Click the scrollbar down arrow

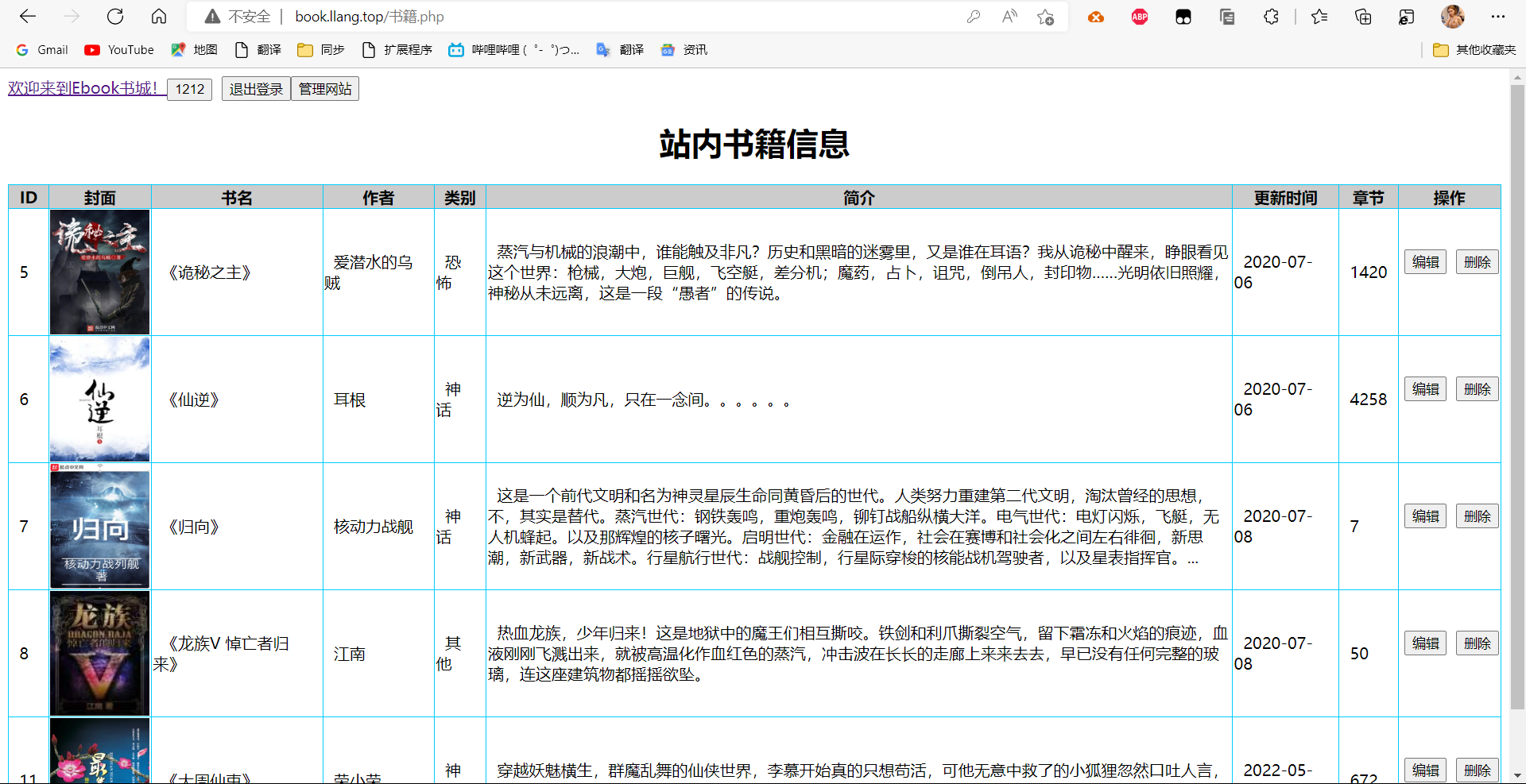click(x=1517, y=775)
